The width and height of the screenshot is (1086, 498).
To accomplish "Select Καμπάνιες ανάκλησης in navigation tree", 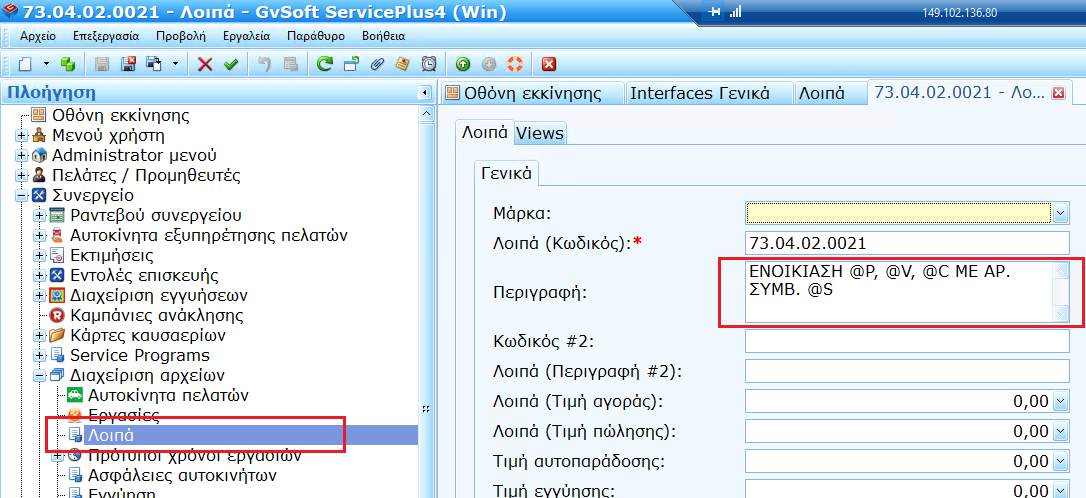I will (154, 316).
